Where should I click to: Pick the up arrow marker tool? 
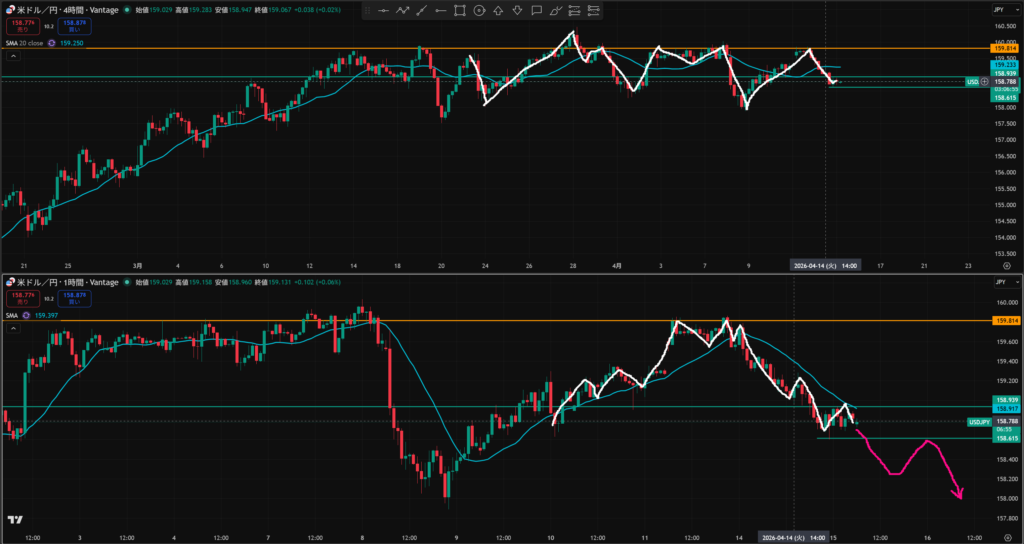pos(497,11)
